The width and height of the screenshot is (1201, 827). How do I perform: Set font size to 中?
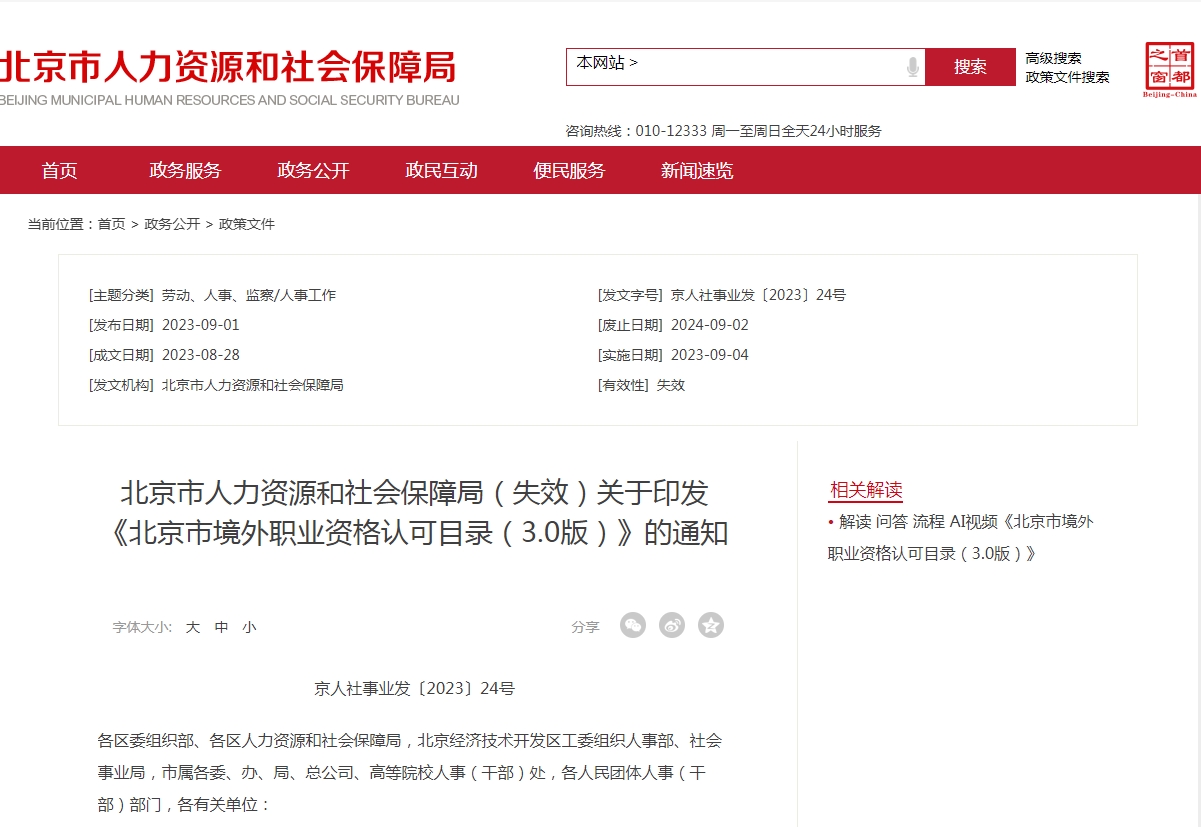tap(221, 627)
